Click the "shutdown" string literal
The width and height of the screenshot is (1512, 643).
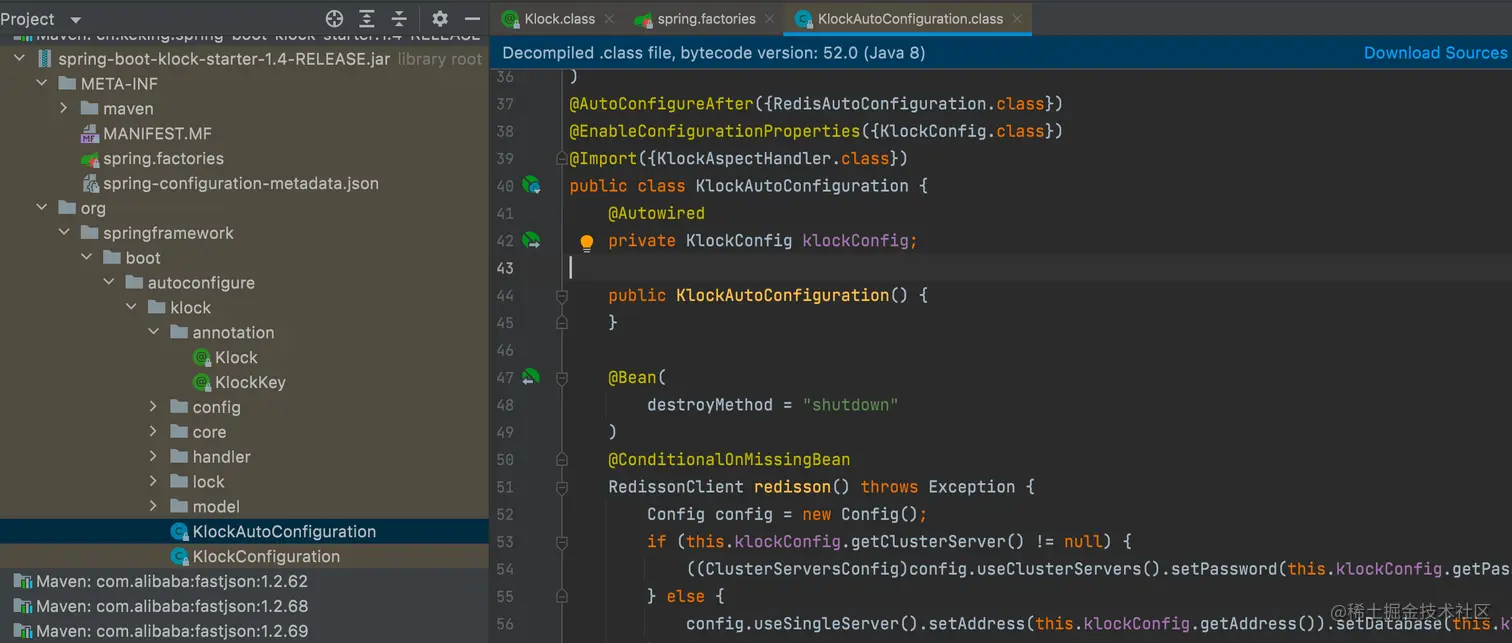pos(850,405)
